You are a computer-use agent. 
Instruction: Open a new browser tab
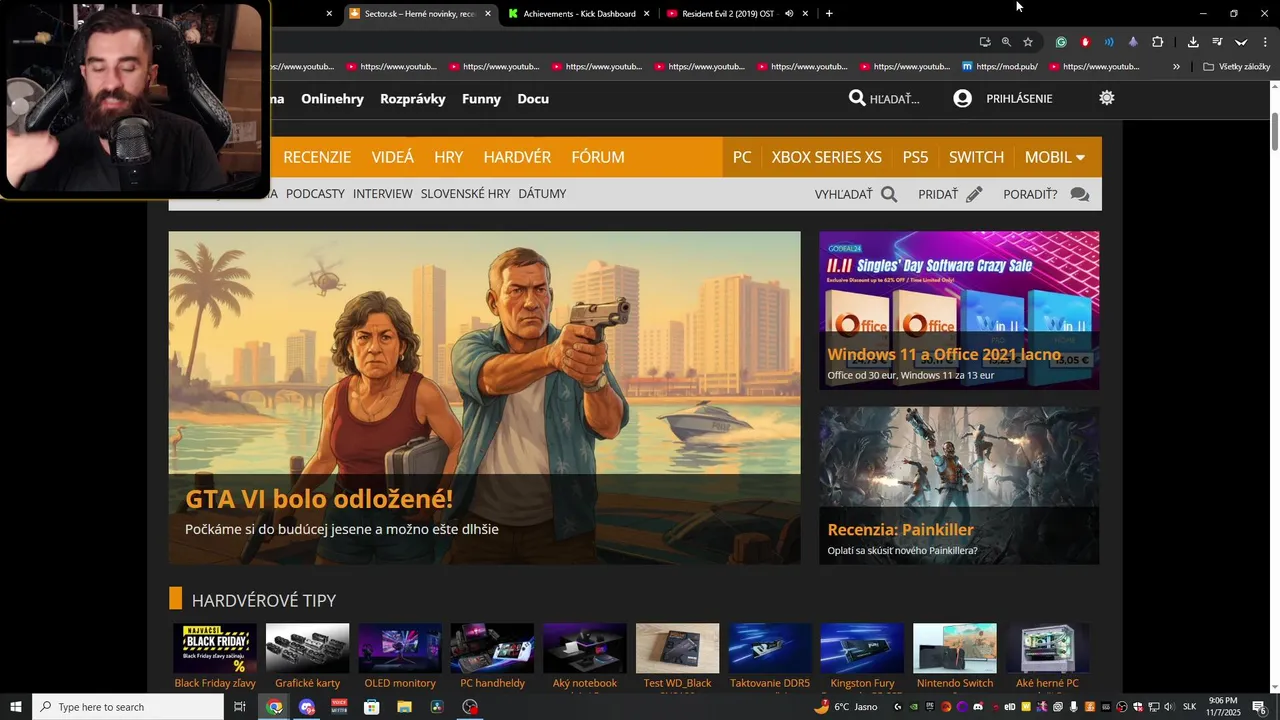pyautogui.click(x=829, y=14)
